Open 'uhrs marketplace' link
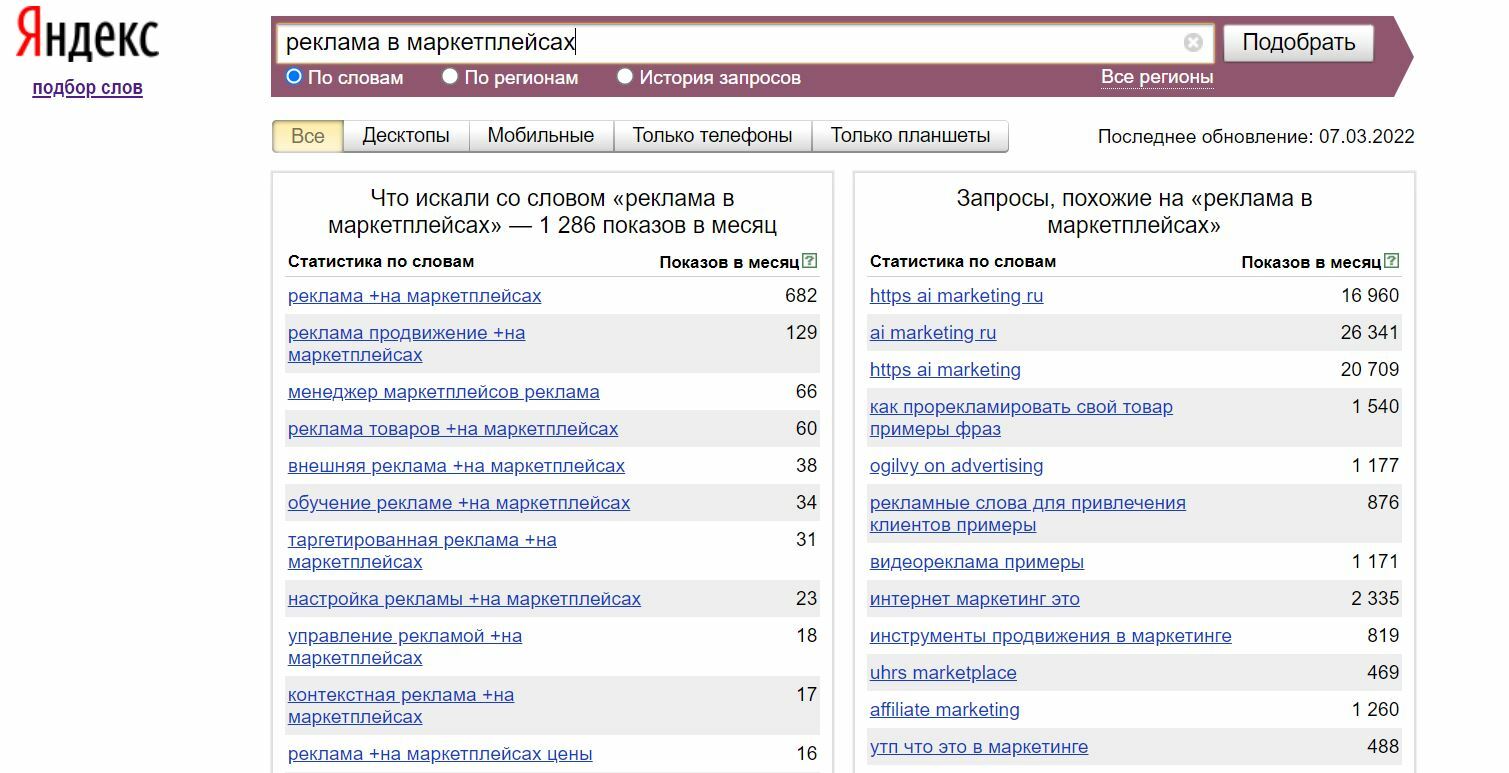 [943, 673]
